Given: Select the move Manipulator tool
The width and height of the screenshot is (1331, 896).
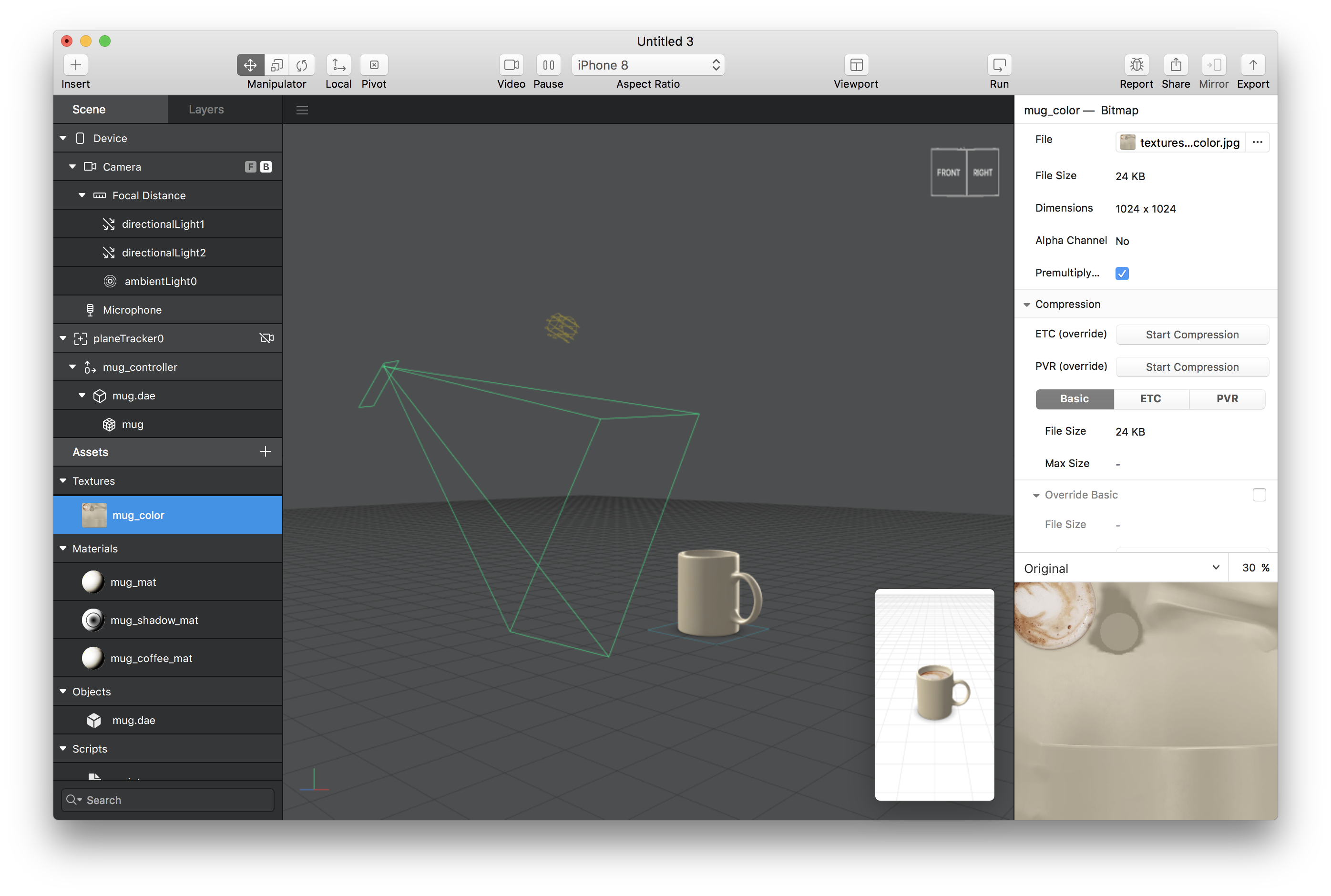Looking at the screenshot, I should click(x=250, y=64).
